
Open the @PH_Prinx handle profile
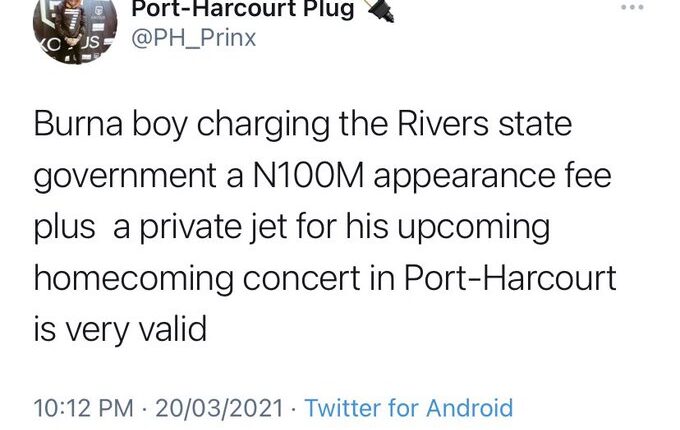pos(194,39)
